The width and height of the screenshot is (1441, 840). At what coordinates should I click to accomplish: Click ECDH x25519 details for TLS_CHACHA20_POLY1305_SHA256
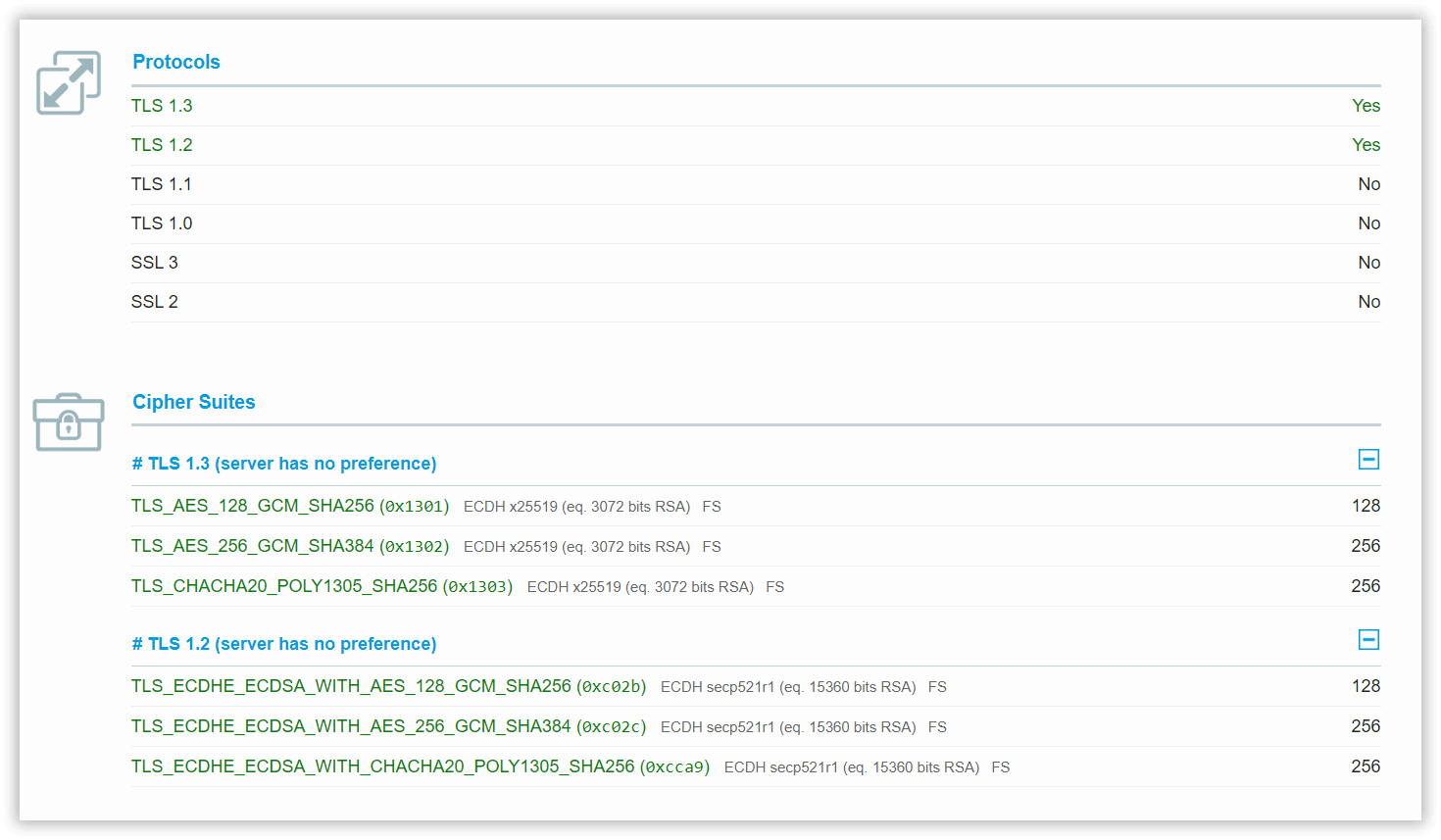(640, 587)
